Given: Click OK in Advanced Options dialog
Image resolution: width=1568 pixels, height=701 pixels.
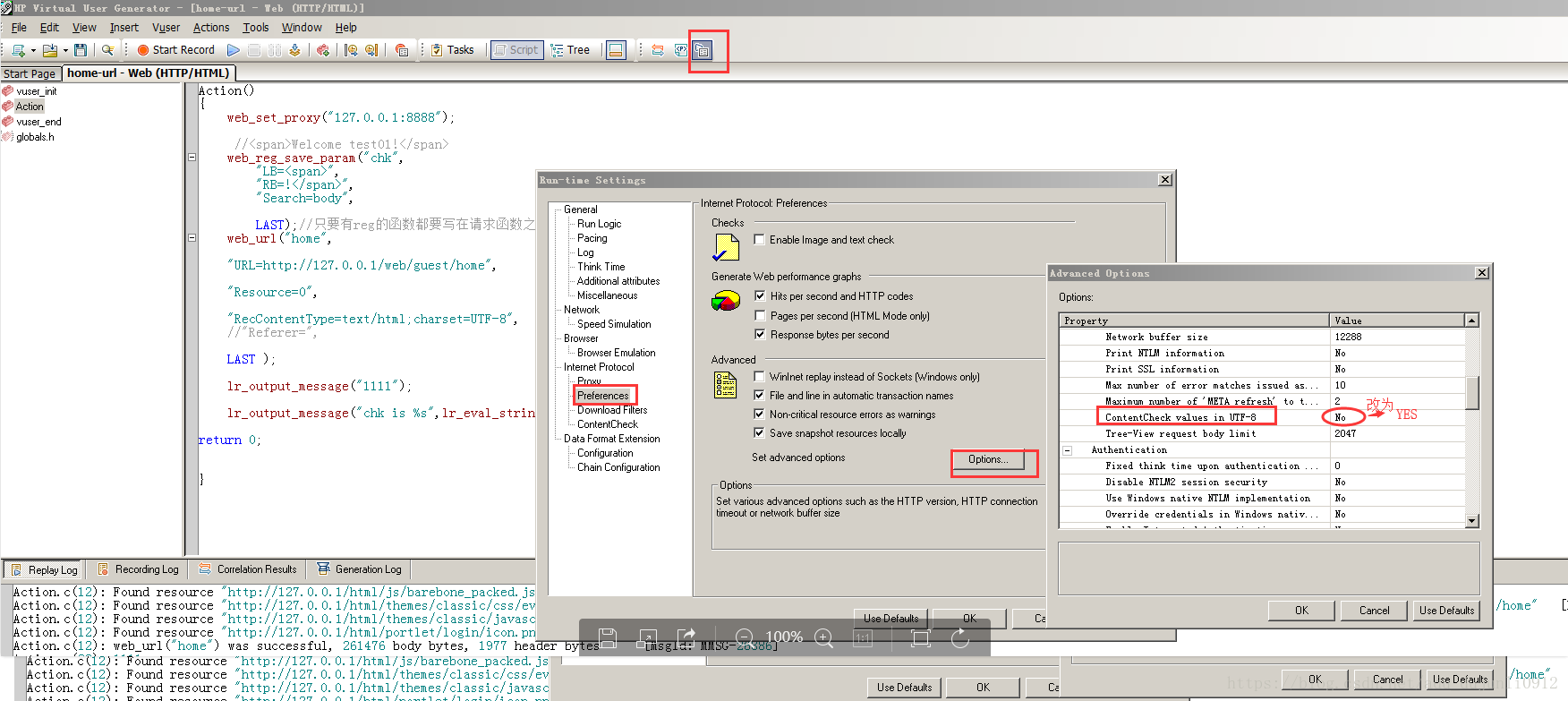Looking at the screenshot, I should (x=1301, y=611).
